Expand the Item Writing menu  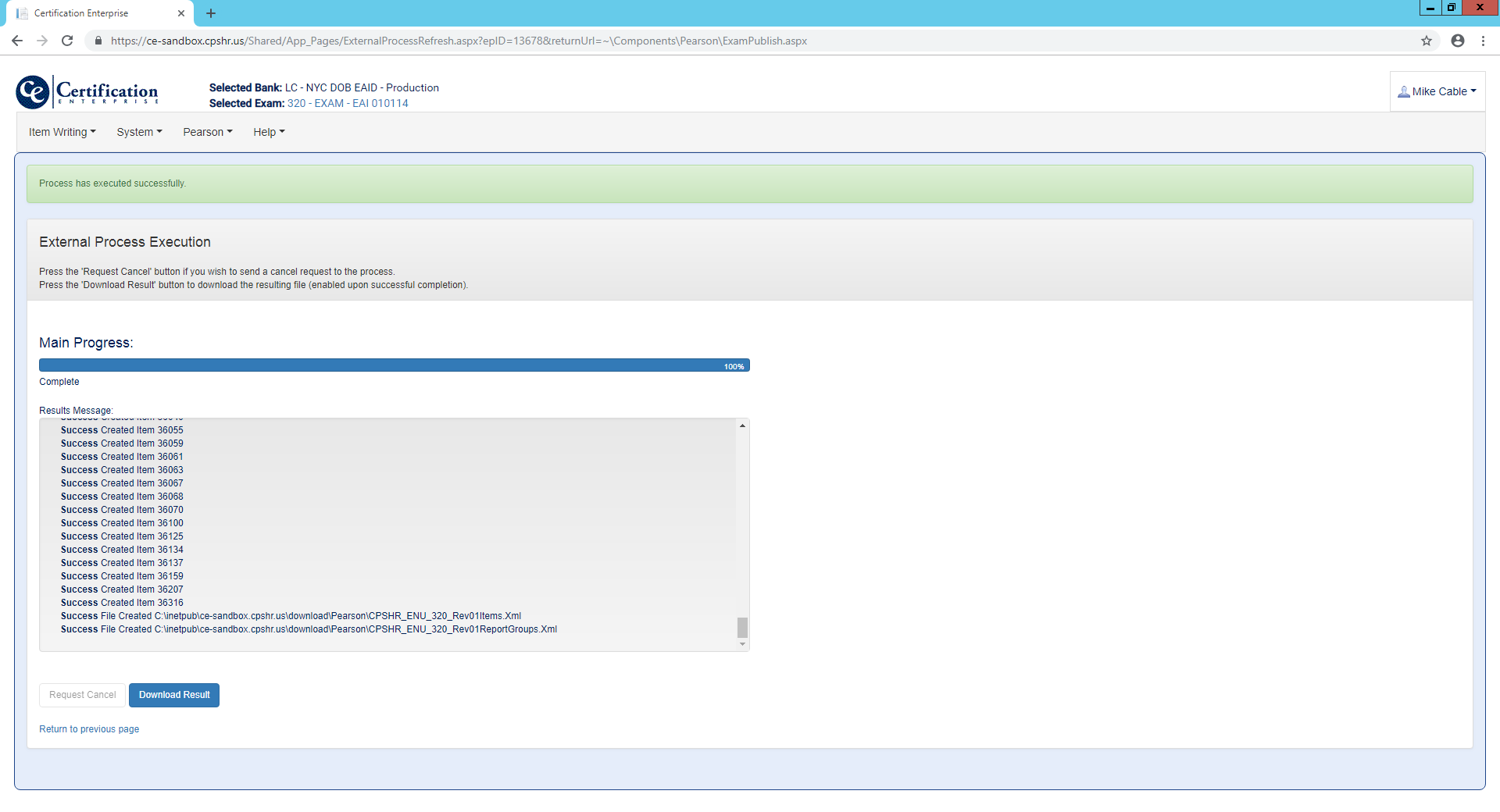[x=62, y=132]
